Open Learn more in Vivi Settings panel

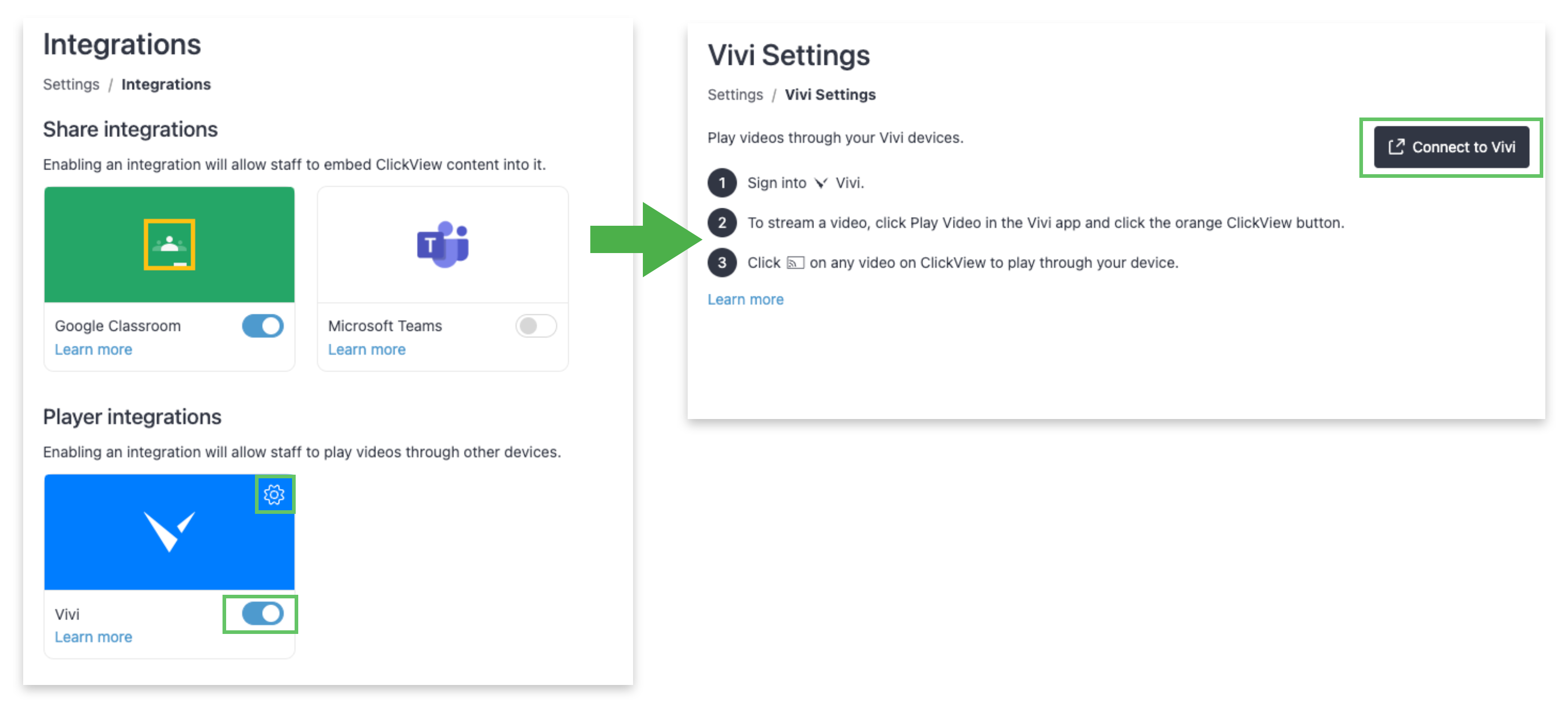pos(745,299)
